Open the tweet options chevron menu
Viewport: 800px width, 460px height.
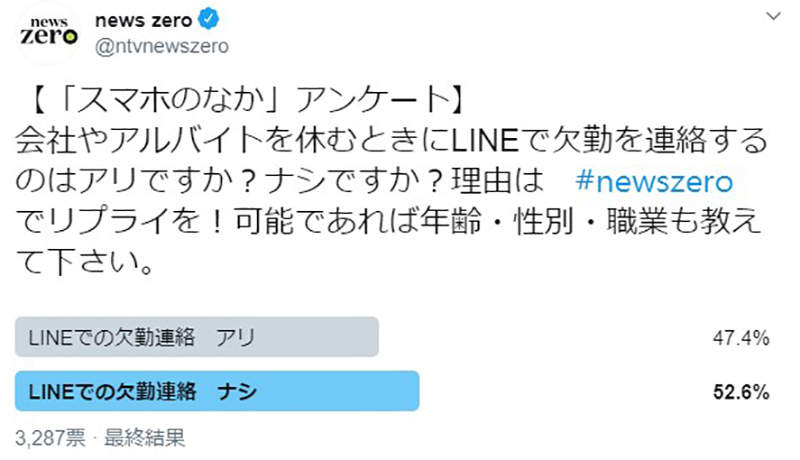coord(773,18)
